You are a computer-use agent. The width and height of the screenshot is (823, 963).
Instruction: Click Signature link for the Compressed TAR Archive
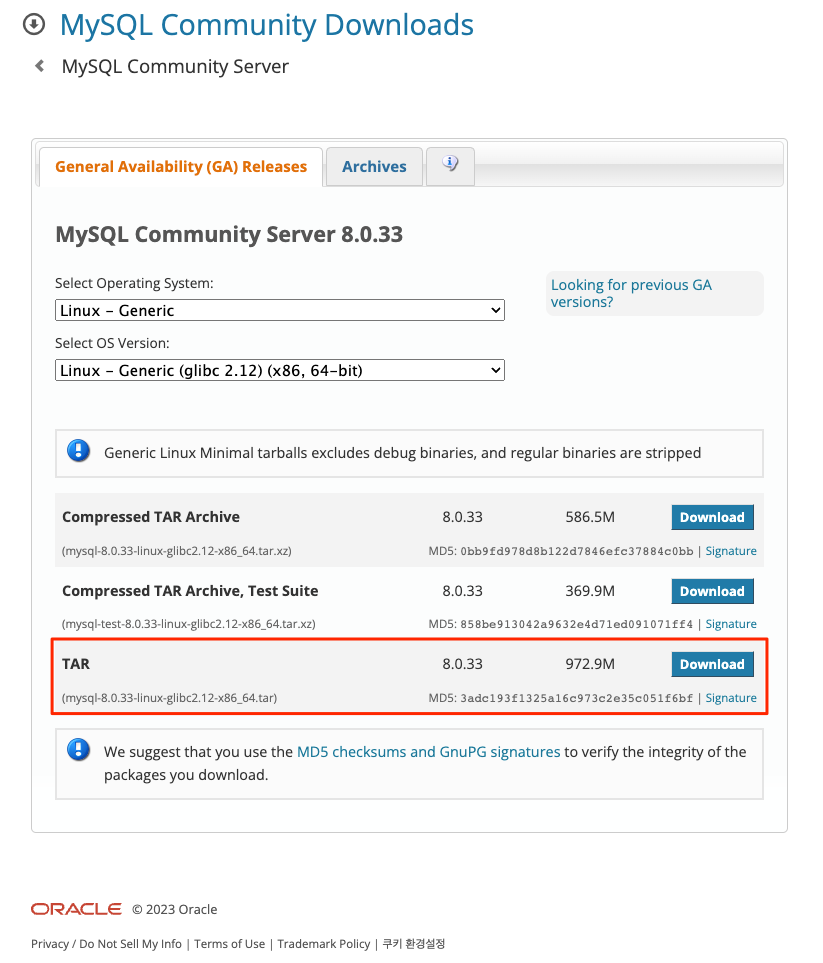point(731,551)
